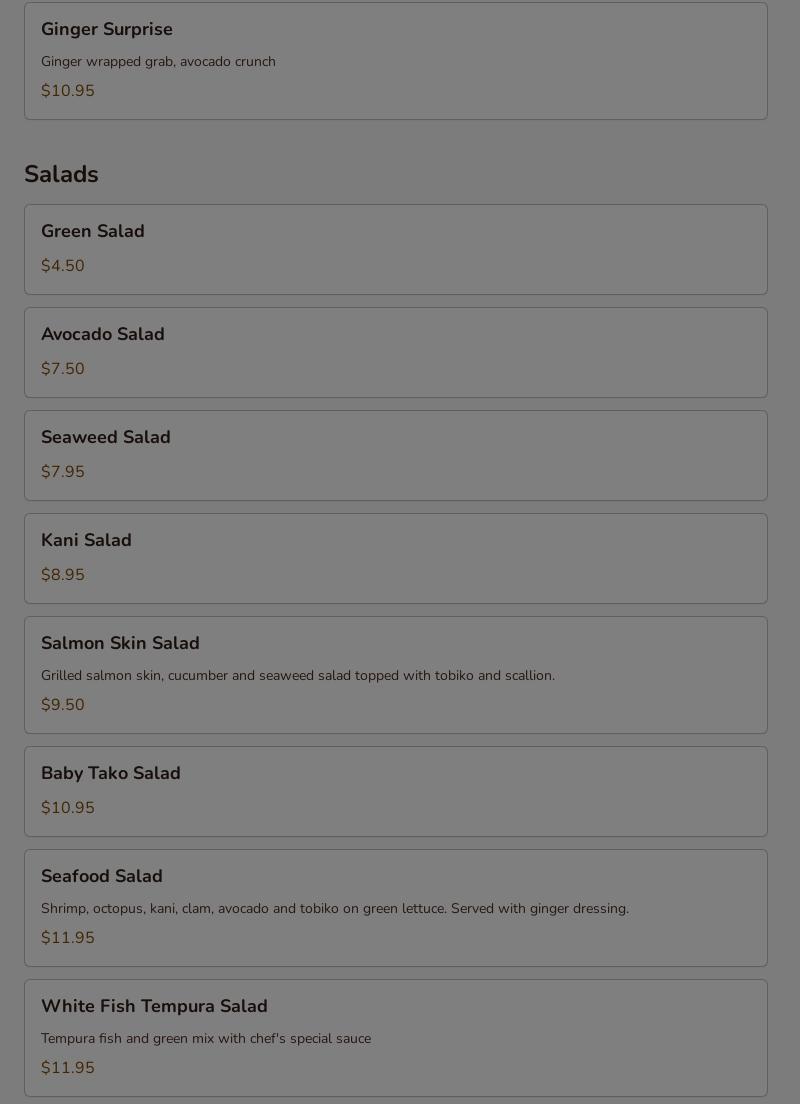Click the $7.50 Avocado Salad price
This screenshot has height=1104, width=800.
[x=63, y=369]
